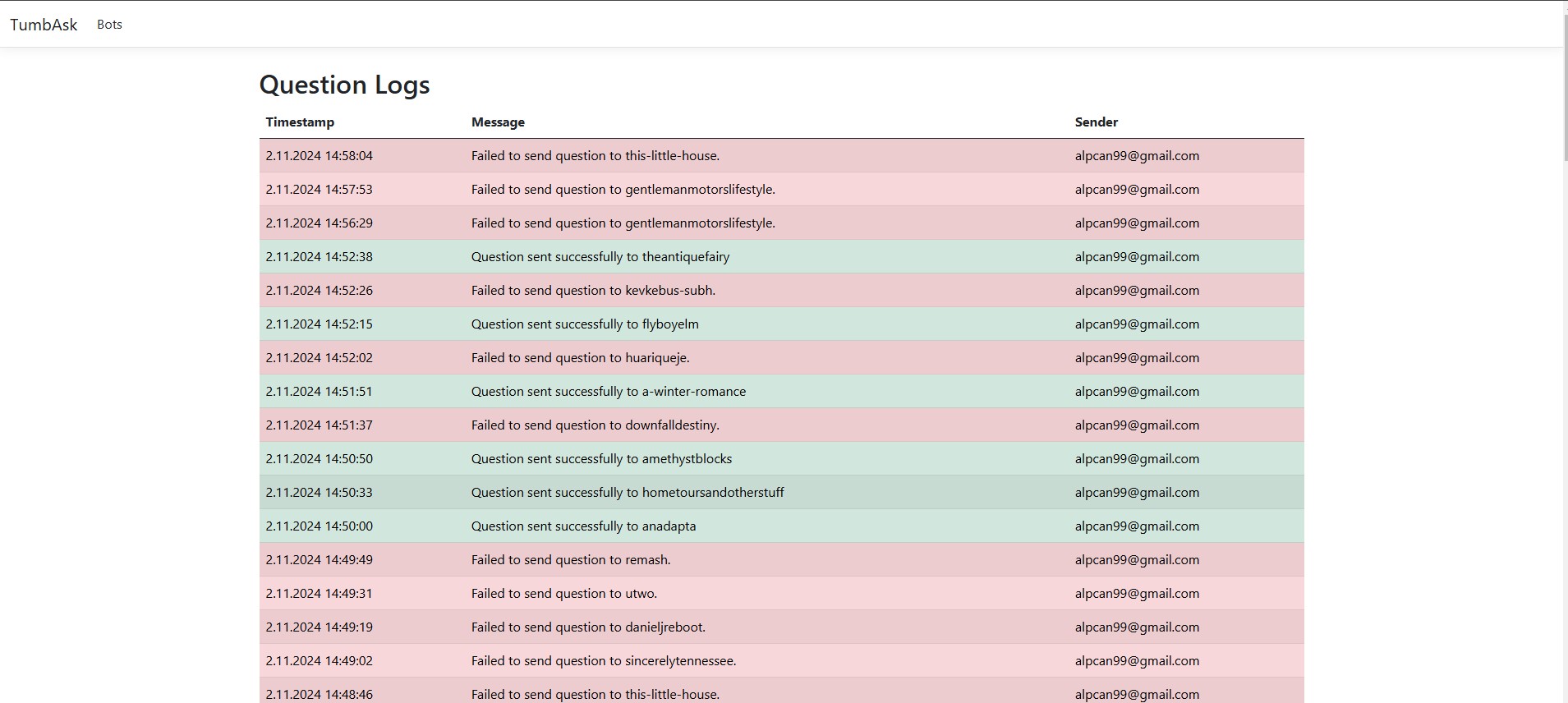Select the Question Logs heading
Viewport: 1568px width, 703px height.
pyautogui.click(x=344, y=85)
